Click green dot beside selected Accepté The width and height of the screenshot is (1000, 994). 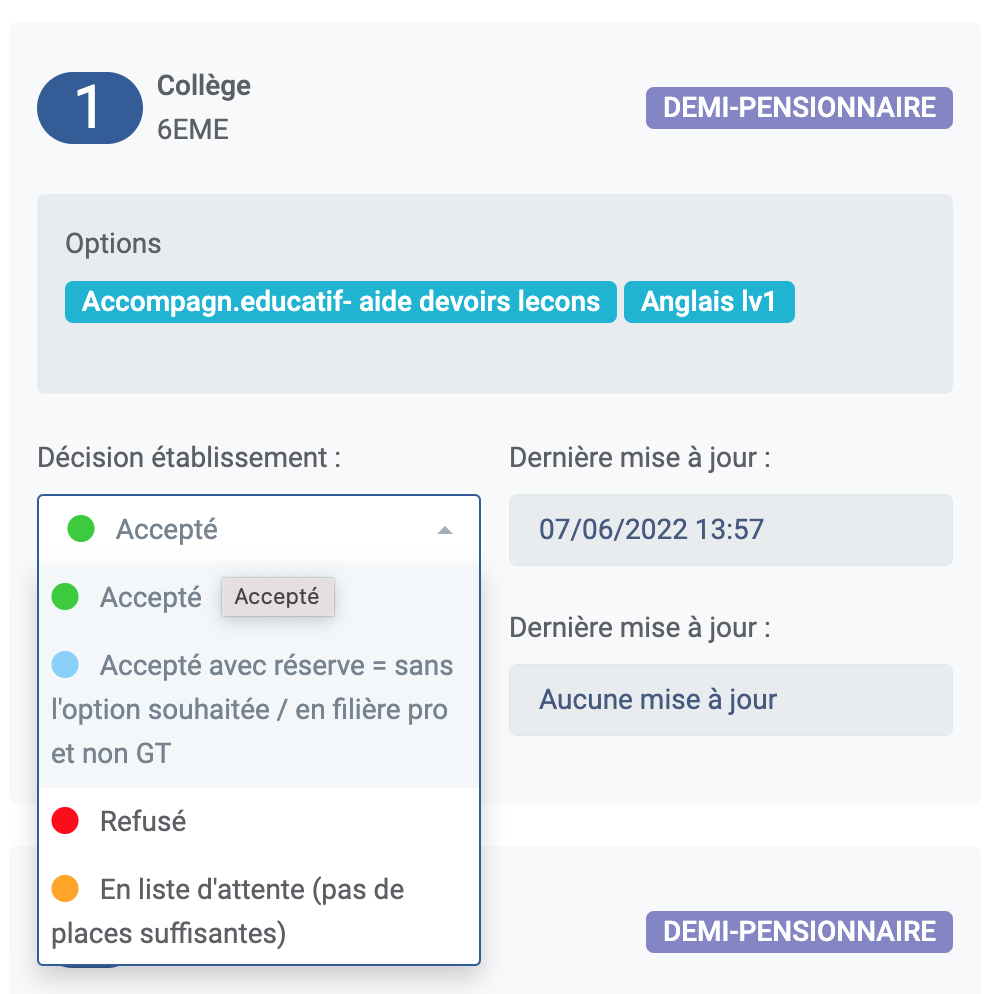[81, 529]
